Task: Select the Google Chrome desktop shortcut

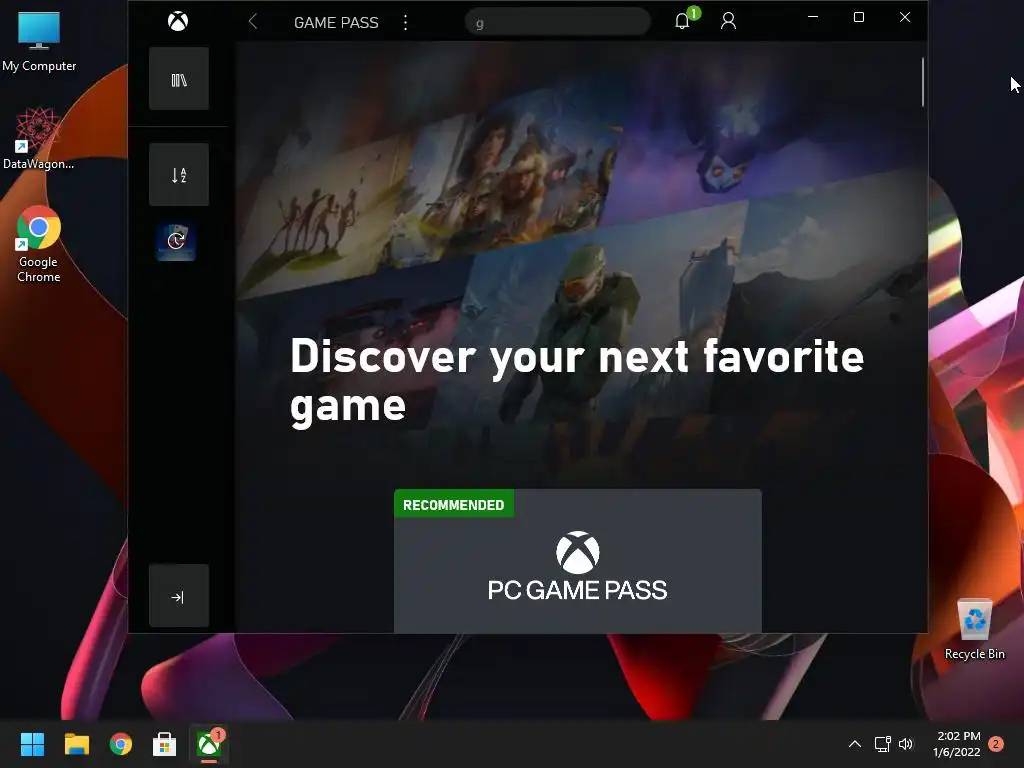Action: click(39, 244)
